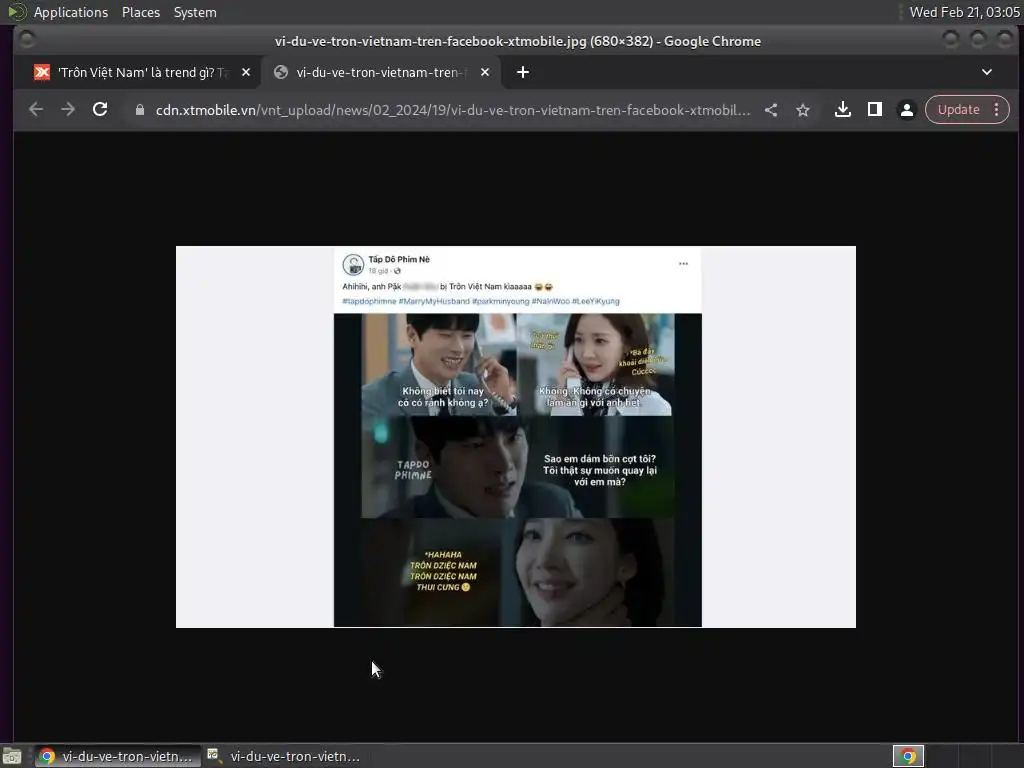Viewport: 1024px width, 768px height.
Task: Open the Applications menu
Action: (71, 12)
